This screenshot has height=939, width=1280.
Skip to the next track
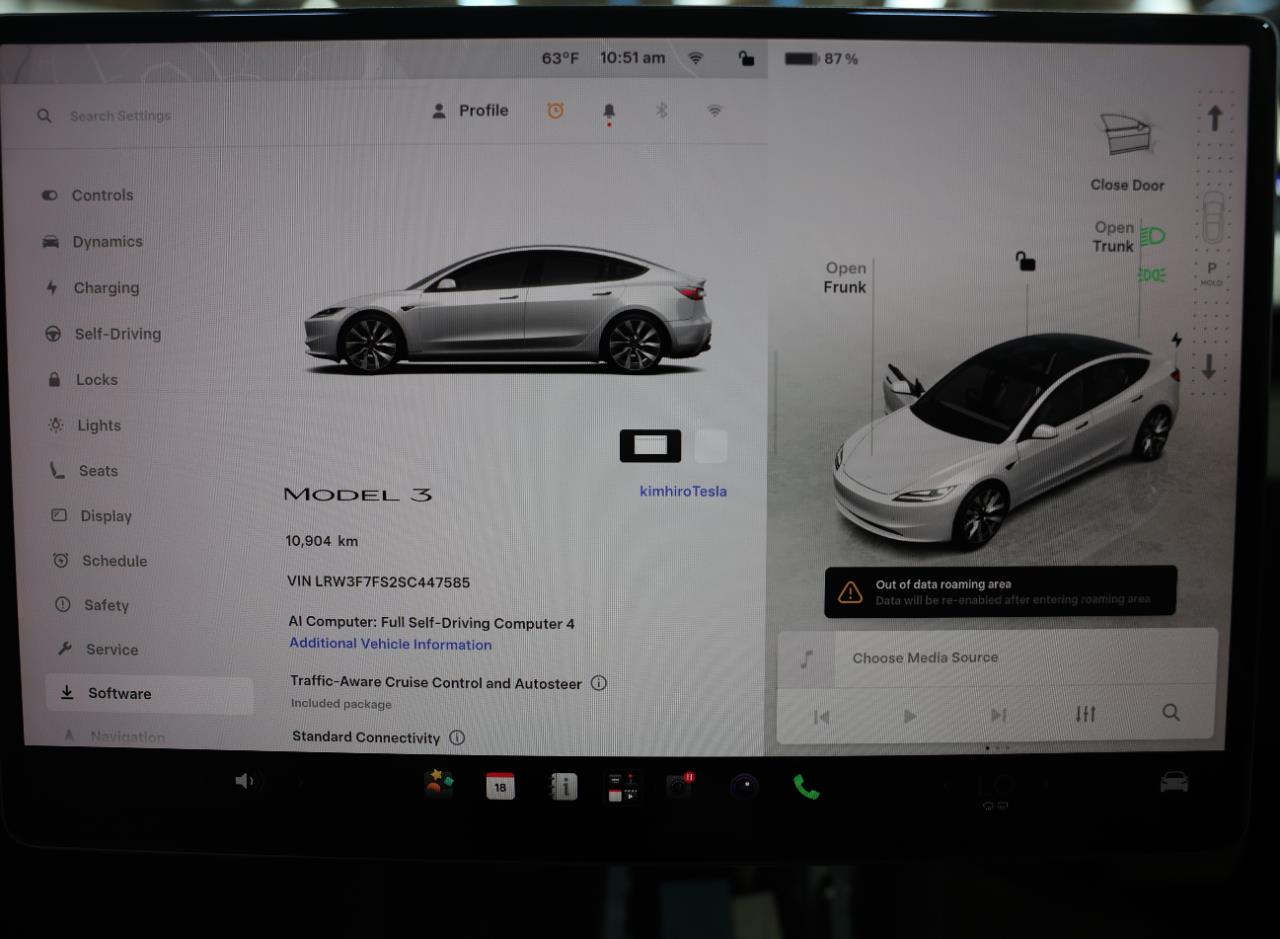[998, 715]
